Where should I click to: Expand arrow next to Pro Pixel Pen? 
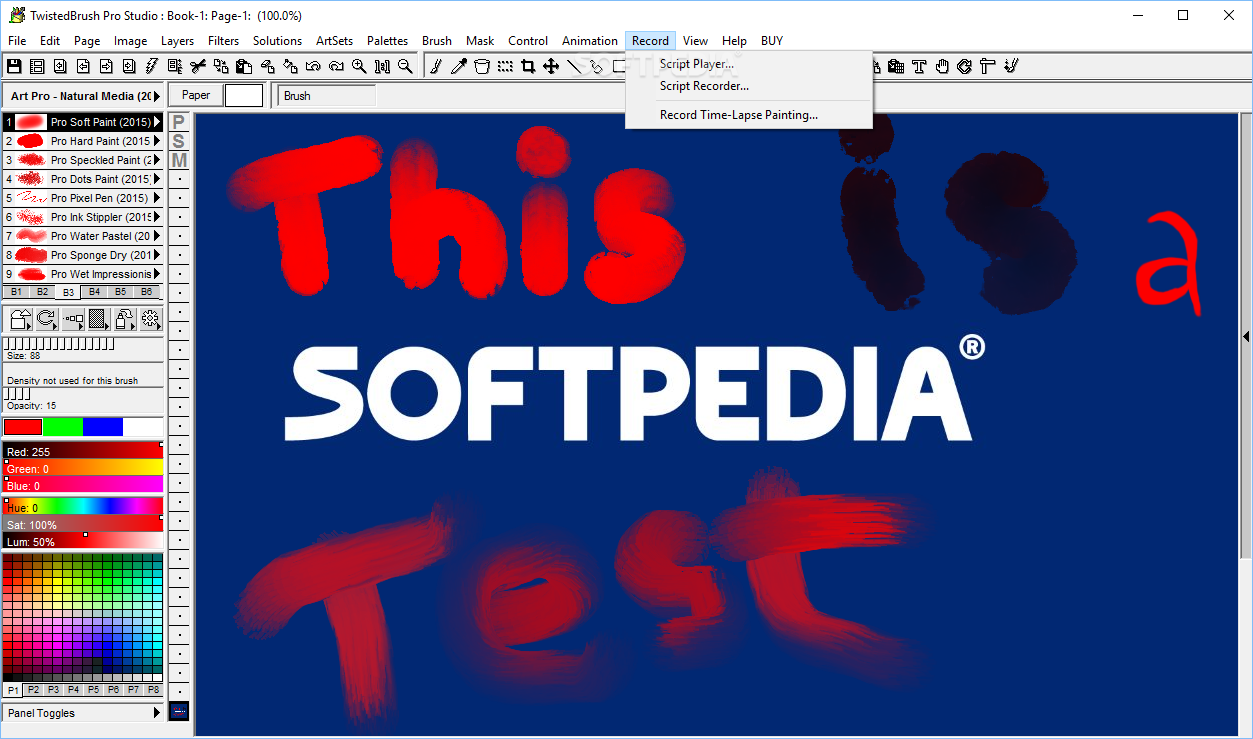click(x=157, y=198)
